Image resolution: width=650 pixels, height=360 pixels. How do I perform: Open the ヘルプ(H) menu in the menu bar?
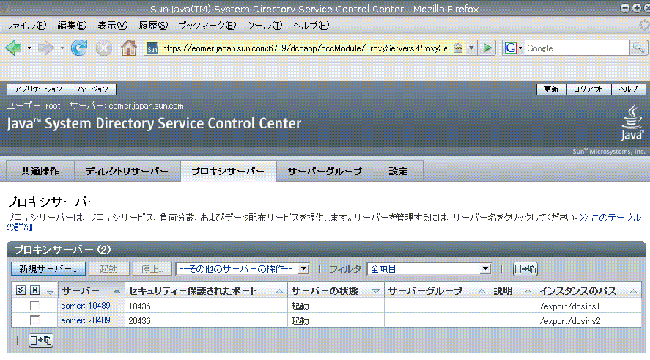tap(311, 25)
